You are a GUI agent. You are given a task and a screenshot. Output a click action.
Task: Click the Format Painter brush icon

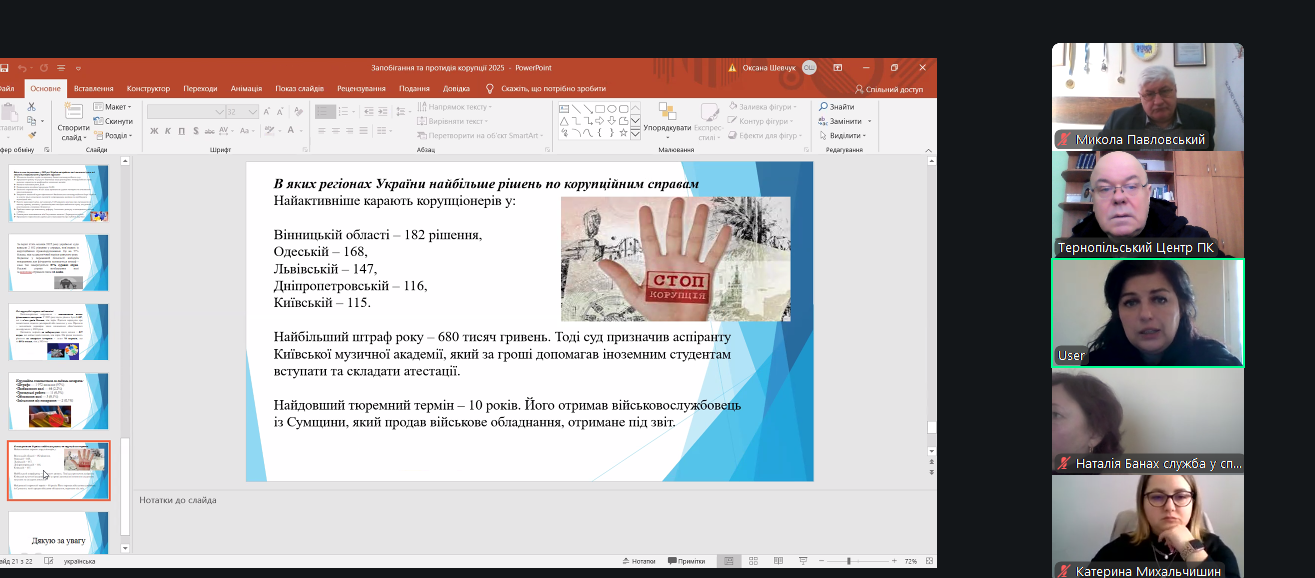[x=31, y=135]
